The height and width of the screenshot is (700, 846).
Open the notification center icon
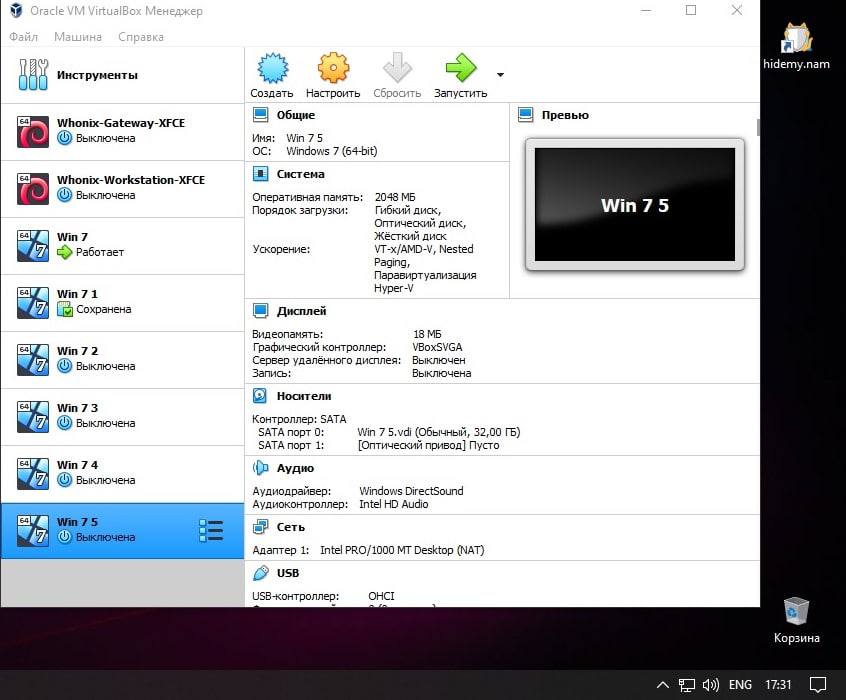tap(818, 685)
